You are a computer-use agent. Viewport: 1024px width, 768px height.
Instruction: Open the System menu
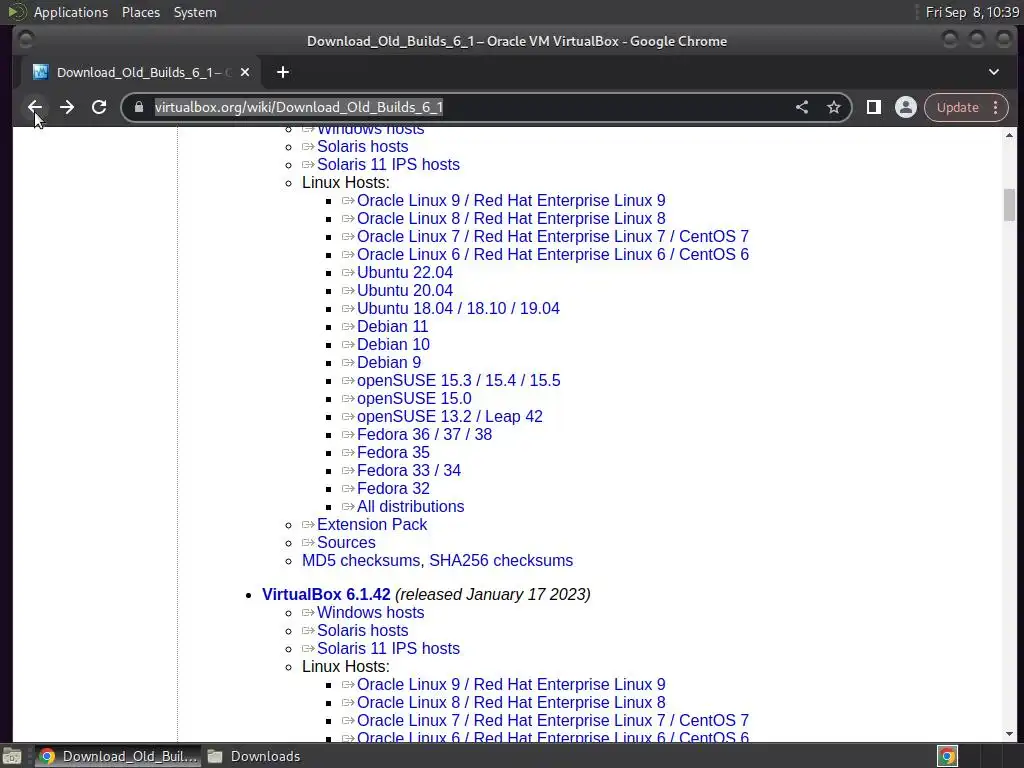point(195,12)
